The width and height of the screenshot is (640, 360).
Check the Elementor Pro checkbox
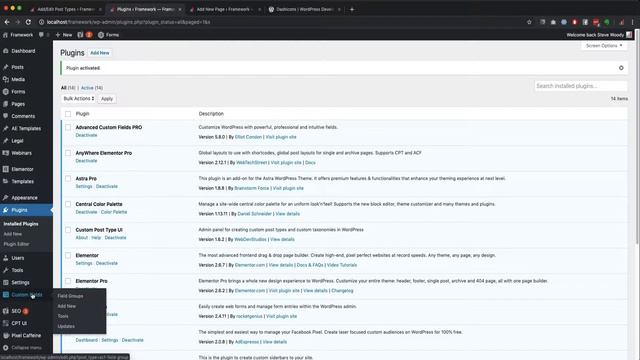[68, 281]
